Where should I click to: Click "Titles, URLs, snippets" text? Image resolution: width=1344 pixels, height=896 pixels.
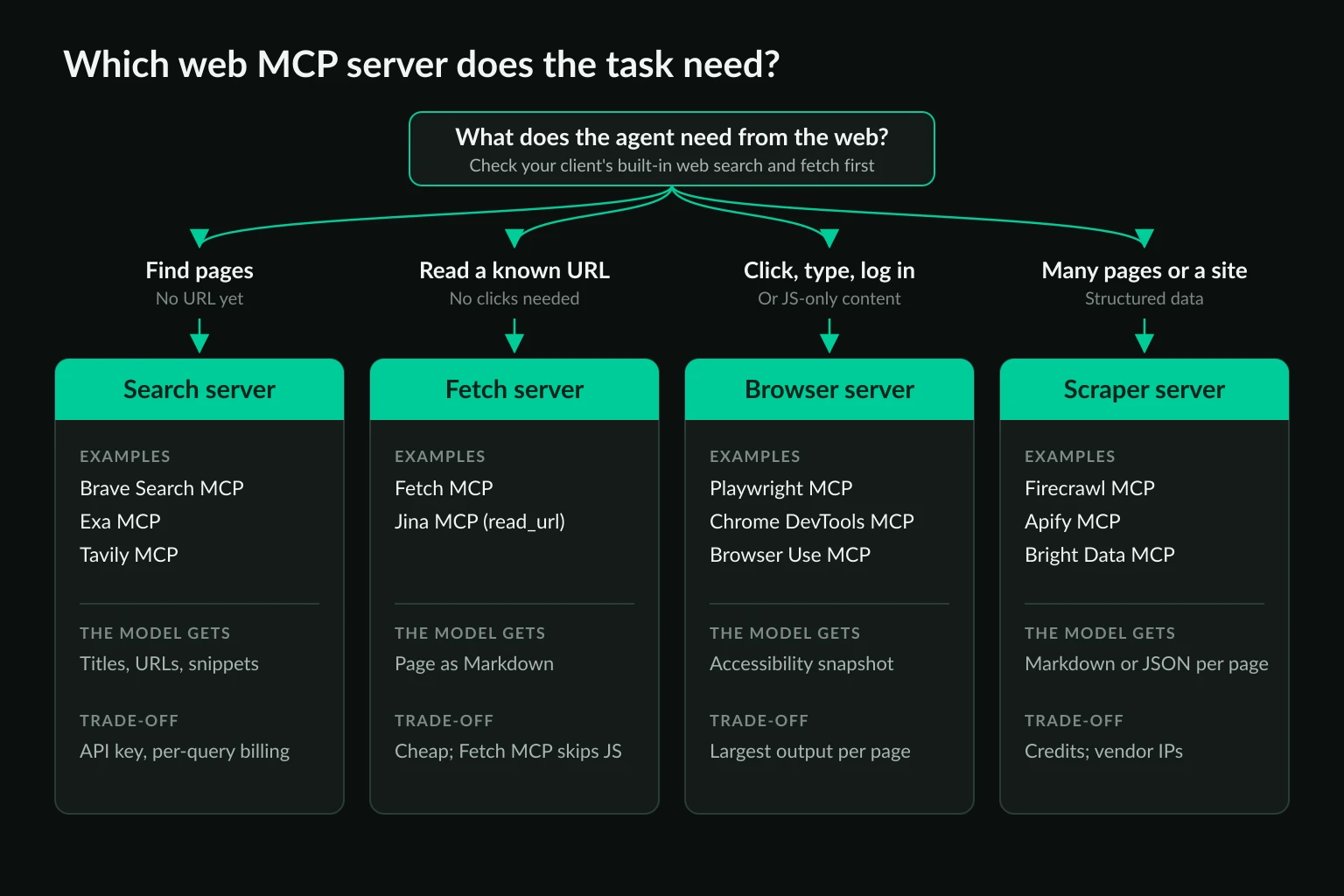click(169, 663)
